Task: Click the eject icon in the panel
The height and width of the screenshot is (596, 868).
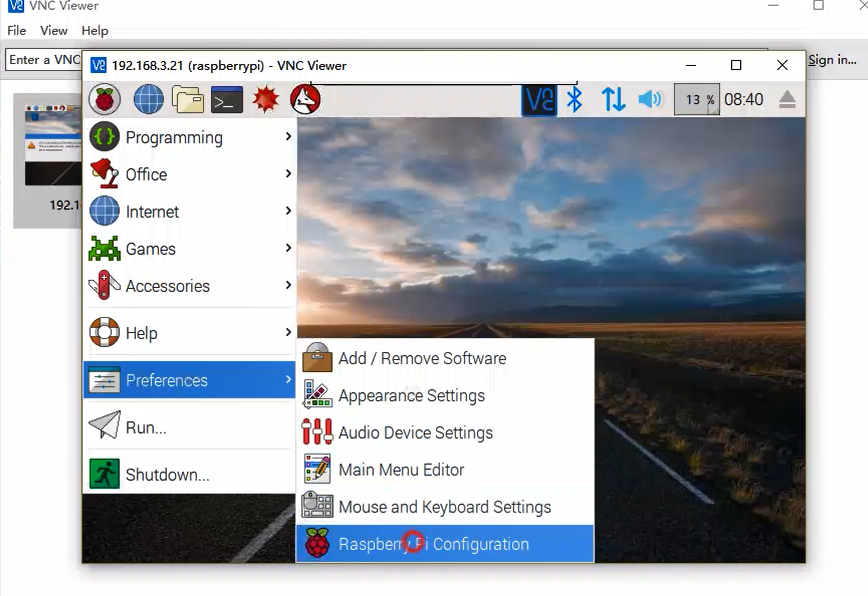Action: [787, 100]
